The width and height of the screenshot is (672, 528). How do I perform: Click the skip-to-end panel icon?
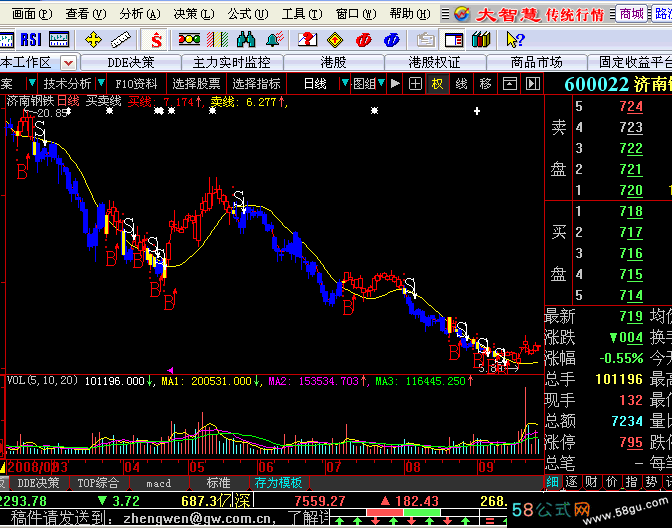coord(533,83)
